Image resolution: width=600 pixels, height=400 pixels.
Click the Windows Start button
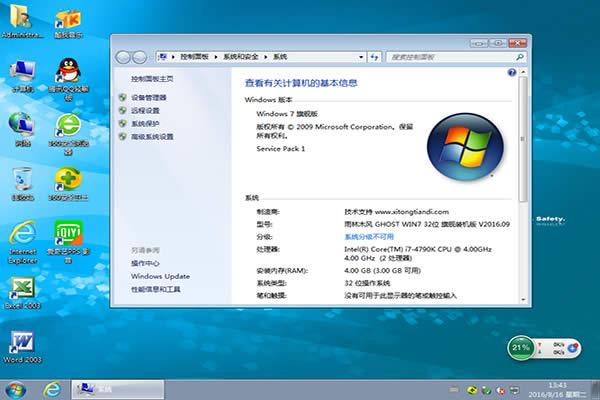point(16,388)
